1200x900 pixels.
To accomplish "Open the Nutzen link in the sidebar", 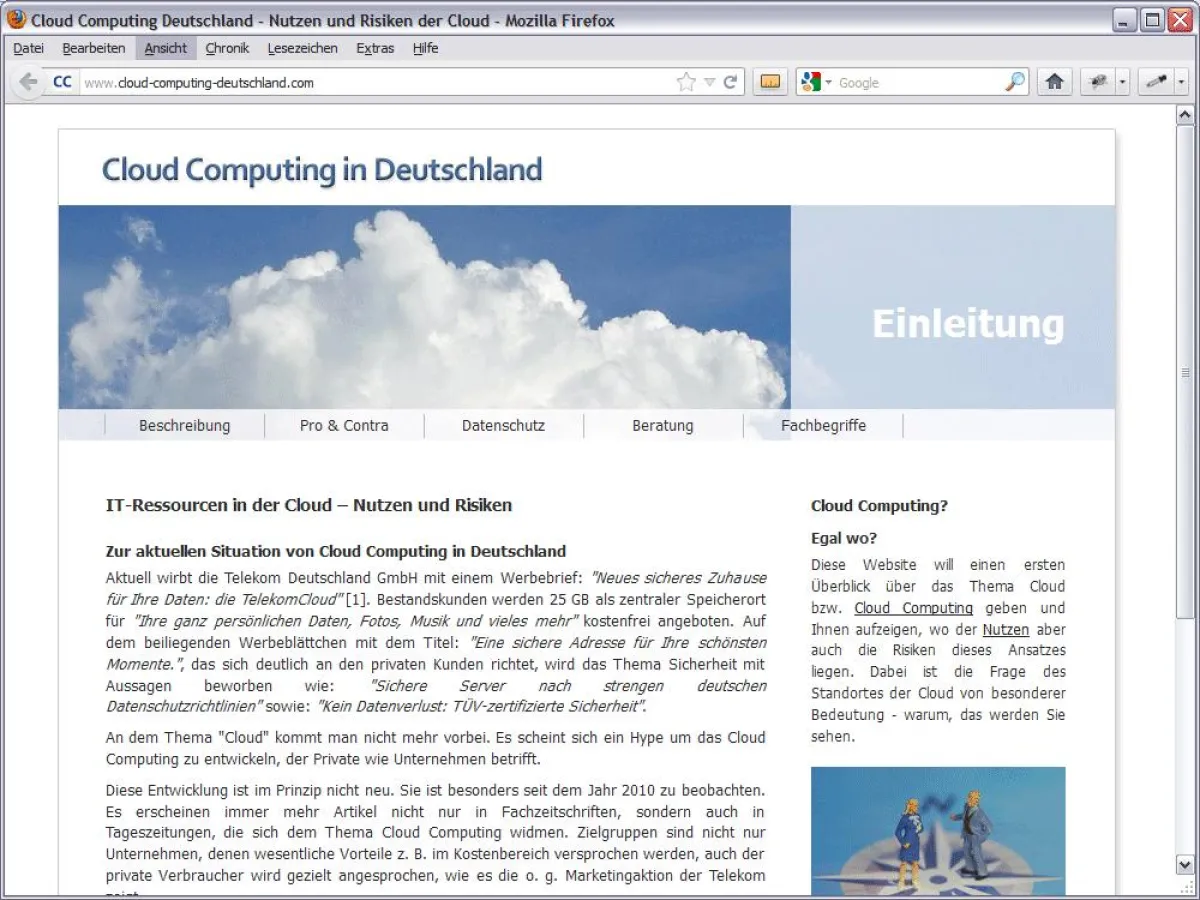I will point(1005,629).
